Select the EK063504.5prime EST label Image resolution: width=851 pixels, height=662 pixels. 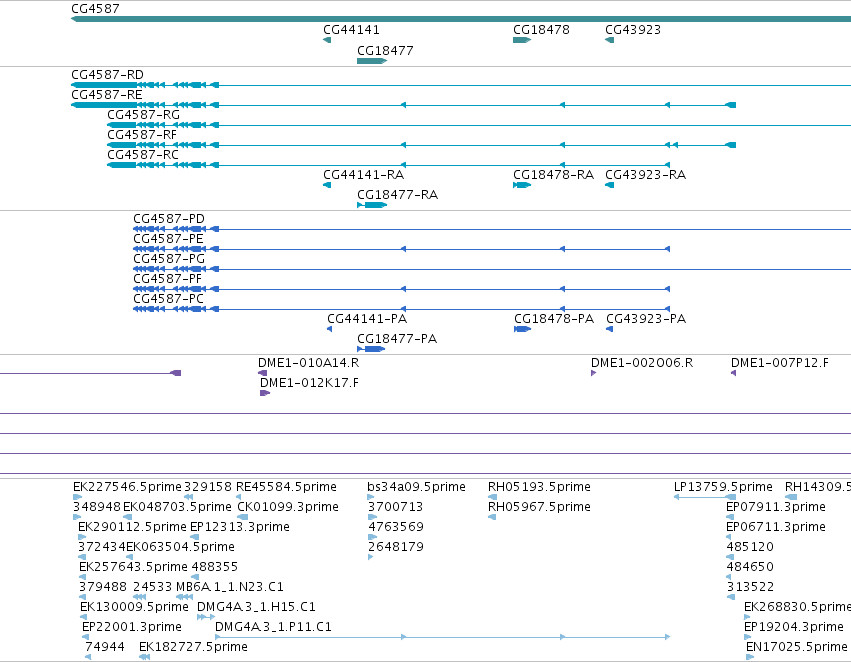point(180,547)
